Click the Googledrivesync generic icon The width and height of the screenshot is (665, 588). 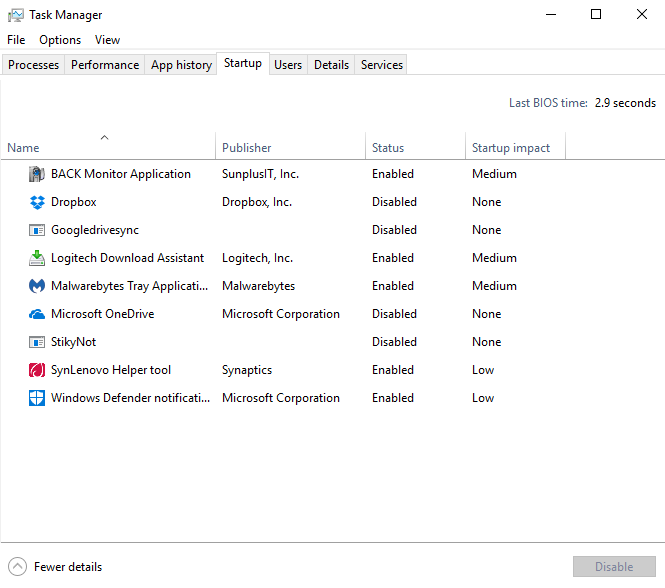pos(37,230)
